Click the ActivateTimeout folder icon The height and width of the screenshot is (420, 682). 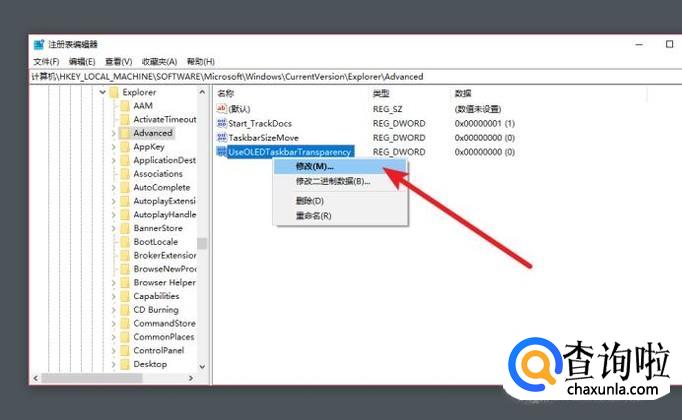(x=125, y=119)
